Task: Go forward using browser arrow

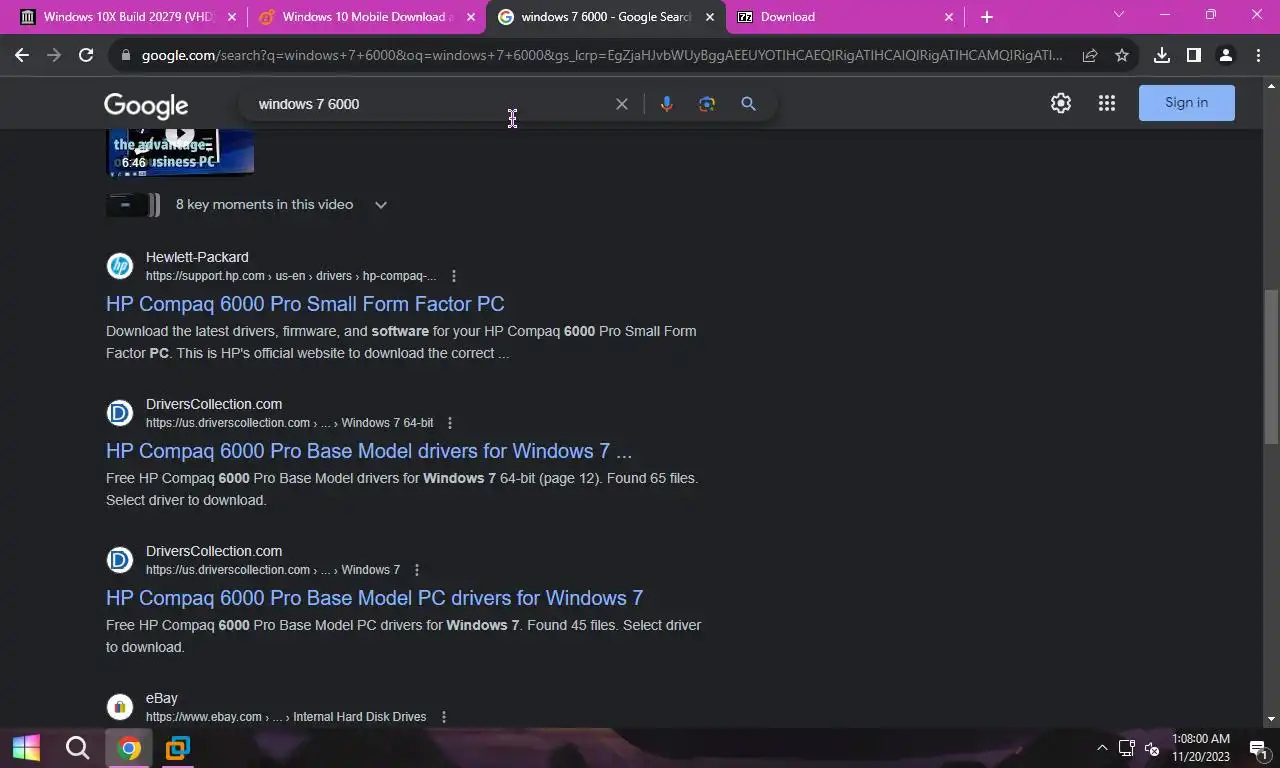Action: coord(54,56)
